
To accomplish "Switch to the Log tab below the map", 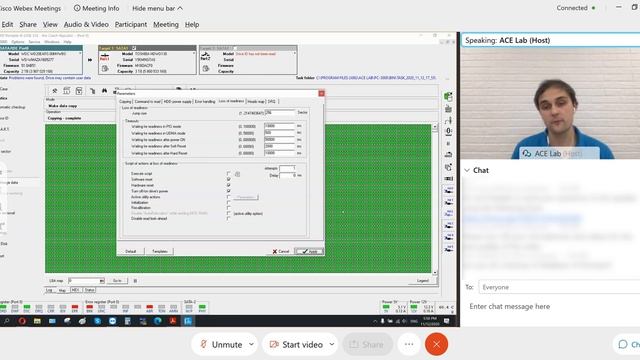I will coord(49,290).
